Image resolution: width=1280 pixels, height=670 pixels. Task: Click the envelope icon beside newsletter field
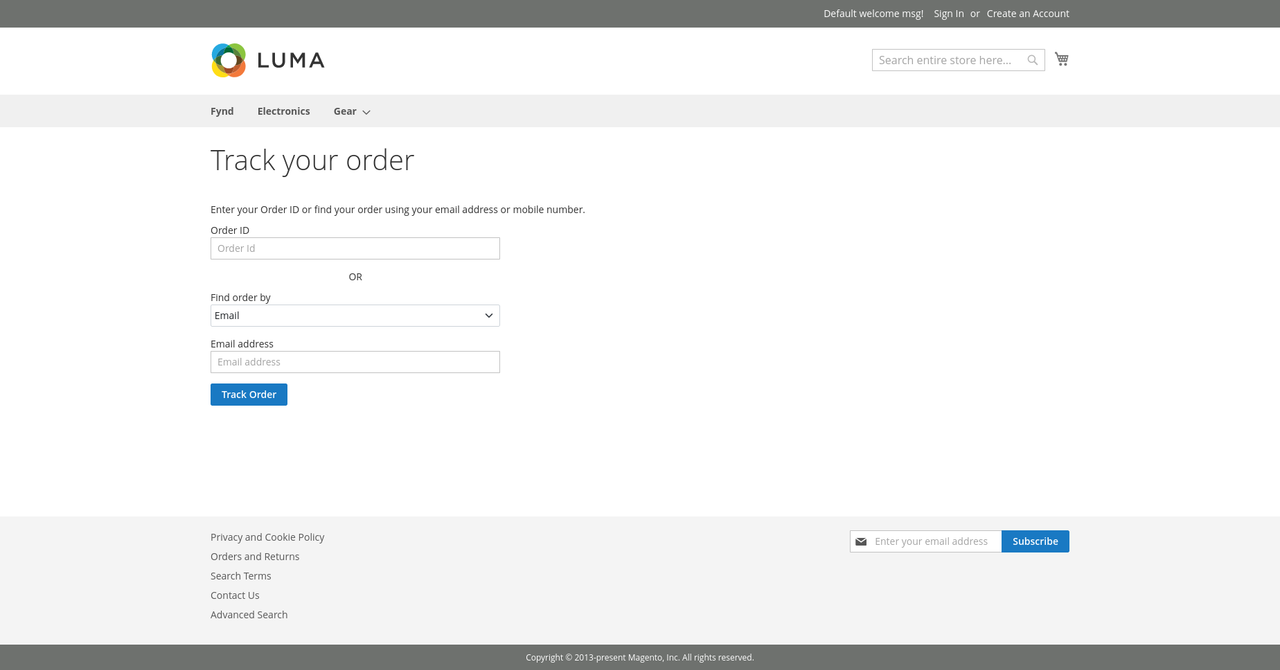point(861,541)
